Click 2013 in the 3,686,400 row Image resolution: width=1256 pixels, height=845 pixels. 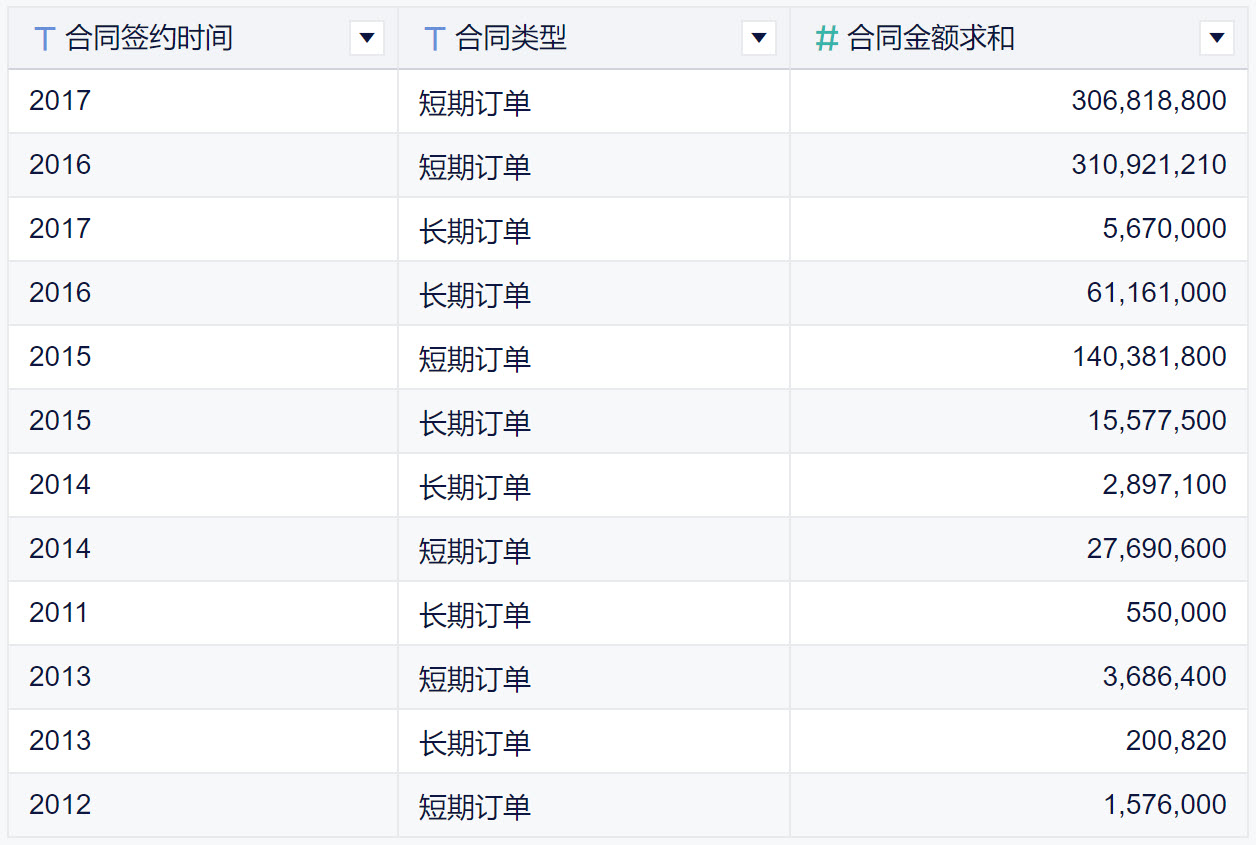coord(60,677)
